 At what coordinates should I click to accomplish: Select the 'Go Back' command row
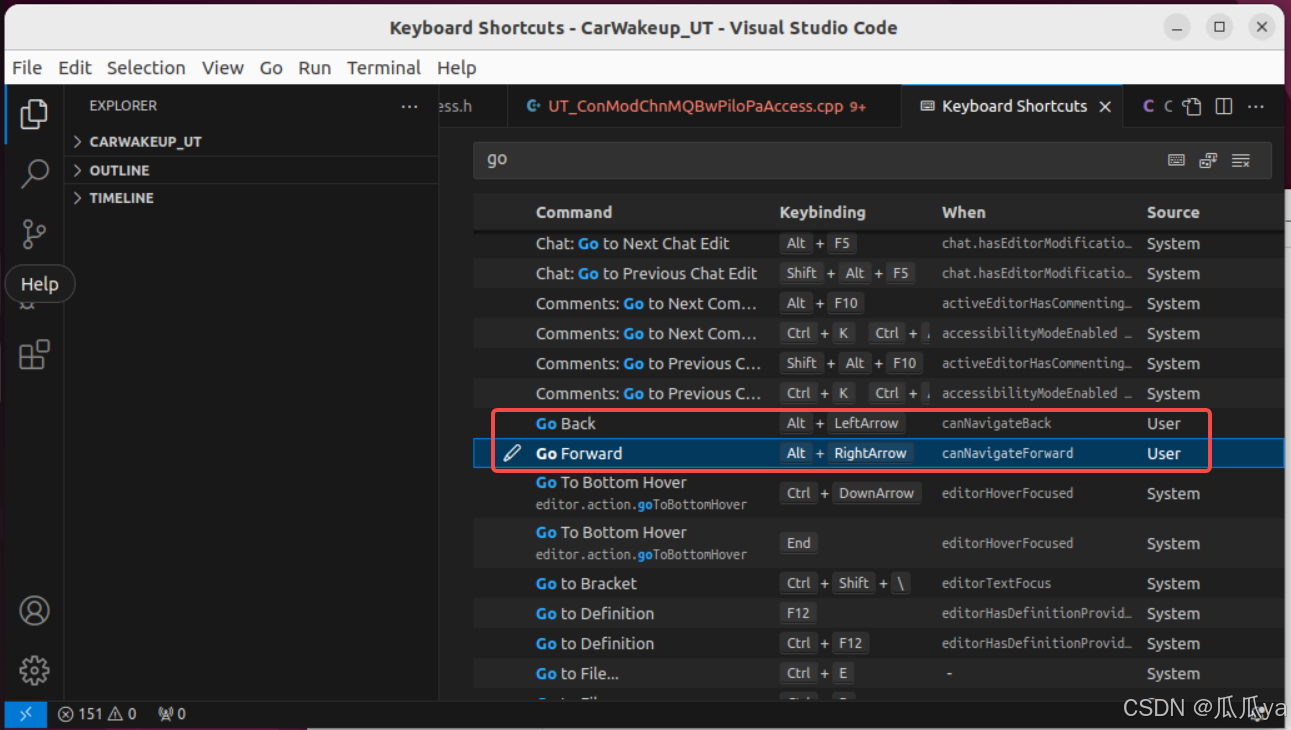tap(878, 423)
